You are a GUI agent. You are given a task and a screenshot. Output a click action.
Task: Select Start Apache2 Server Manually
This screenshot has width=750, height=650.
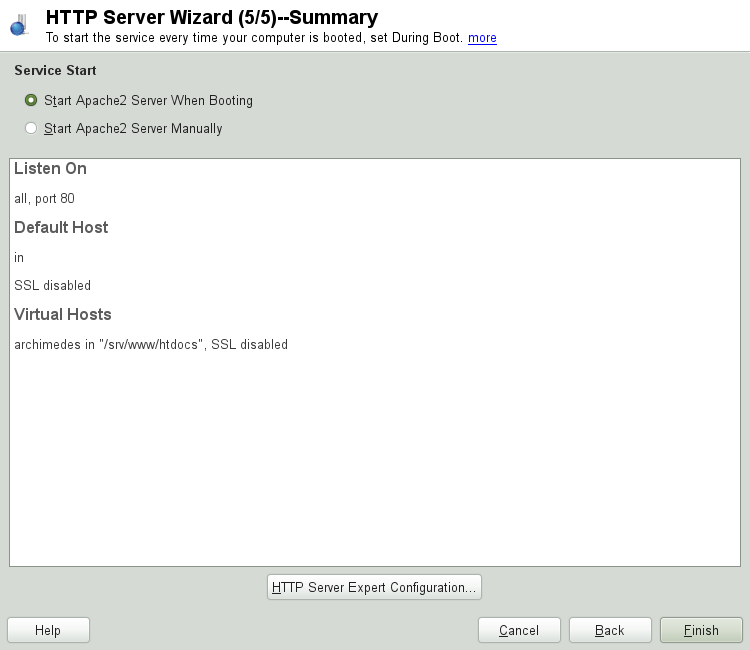[x=123, y=128]
